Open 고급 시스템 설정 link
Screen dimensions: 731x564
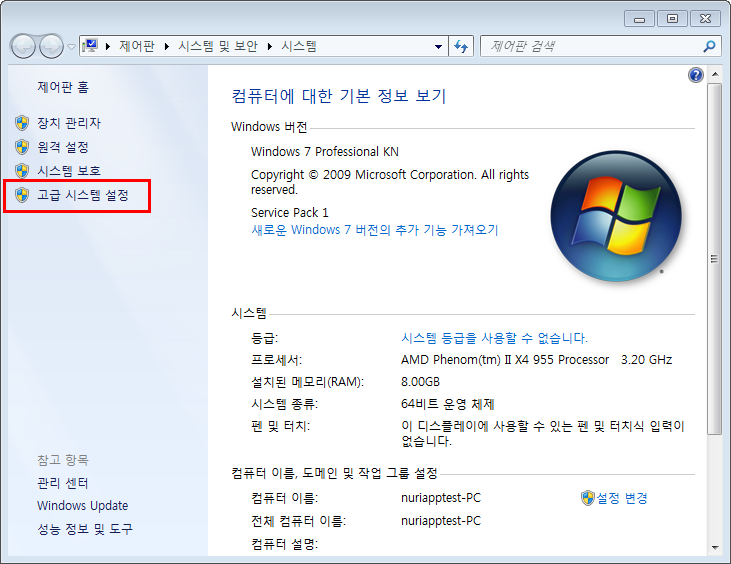click(83, 195)
